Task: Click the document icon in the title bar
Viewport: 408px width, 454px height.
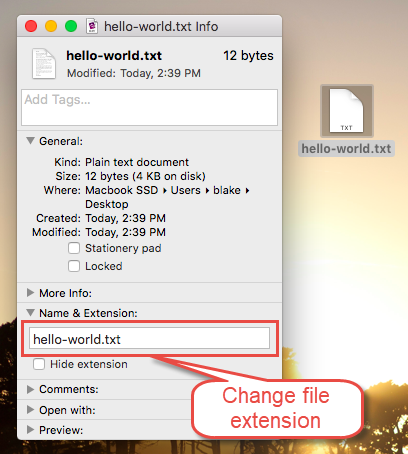Action: 92,26
